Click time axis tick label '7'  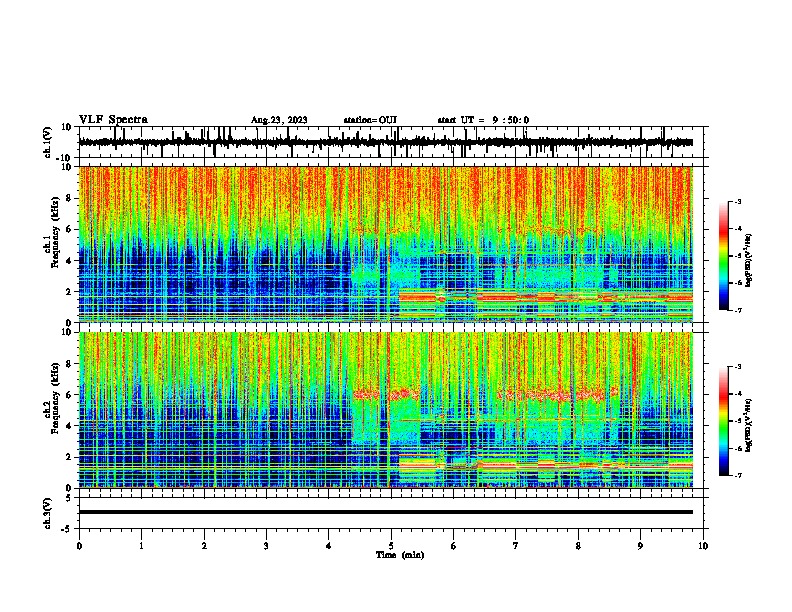click(516, 546)
